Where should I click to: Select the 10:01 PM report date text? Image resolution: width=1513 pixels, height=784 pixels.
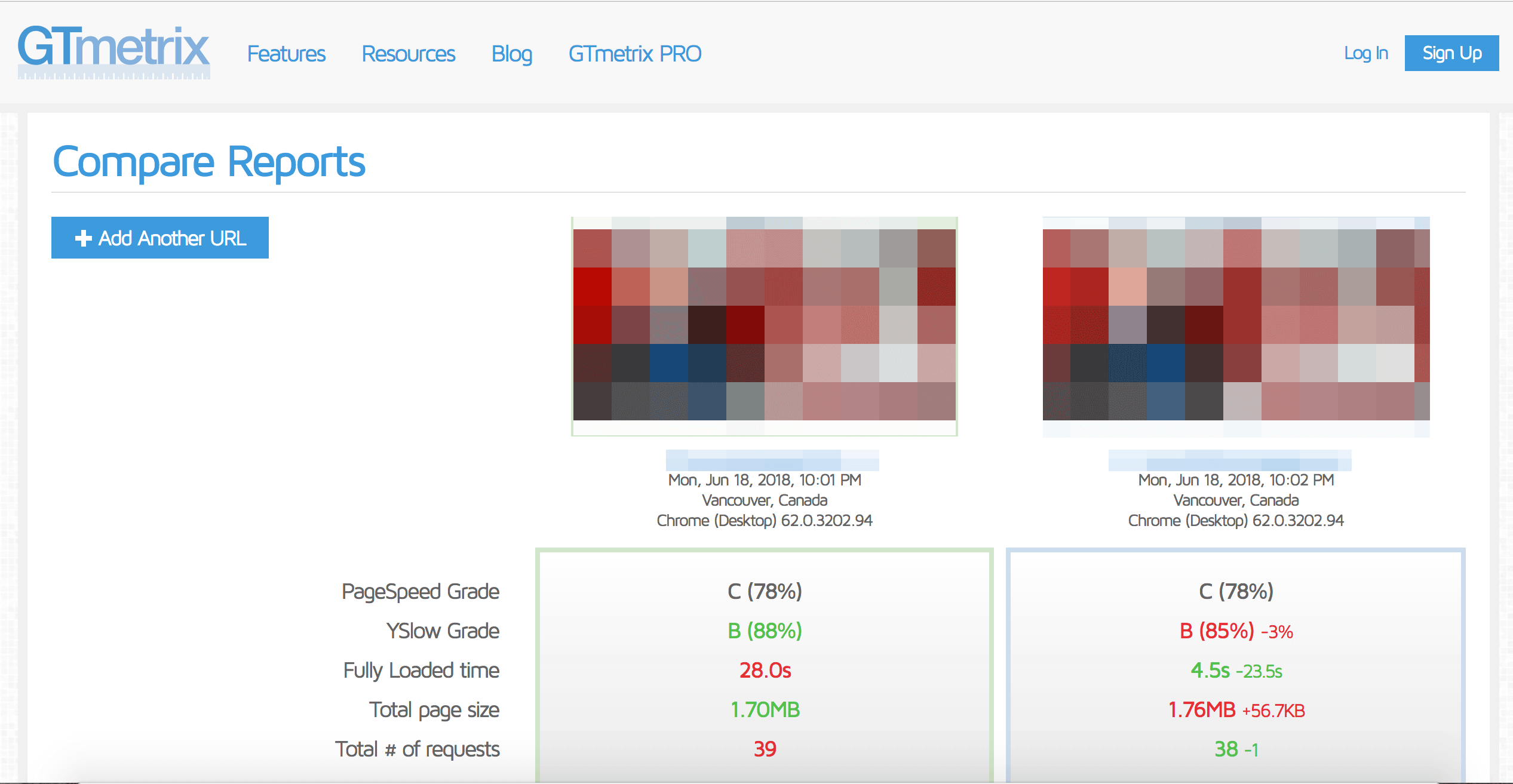click(765, 480)
